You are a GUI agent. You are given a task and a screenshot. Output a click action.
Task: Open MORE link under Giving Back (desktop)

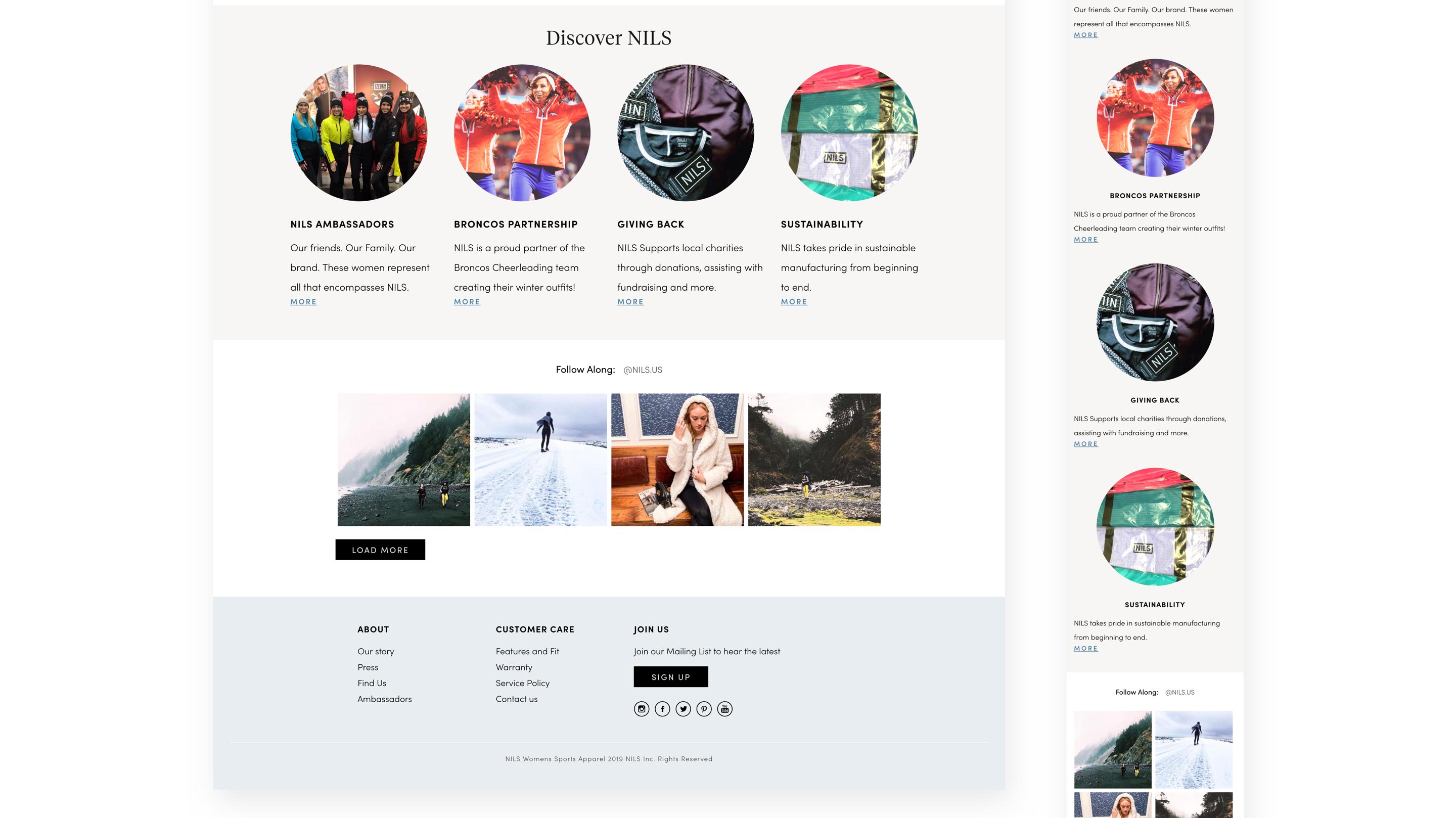tap(630, 302)
